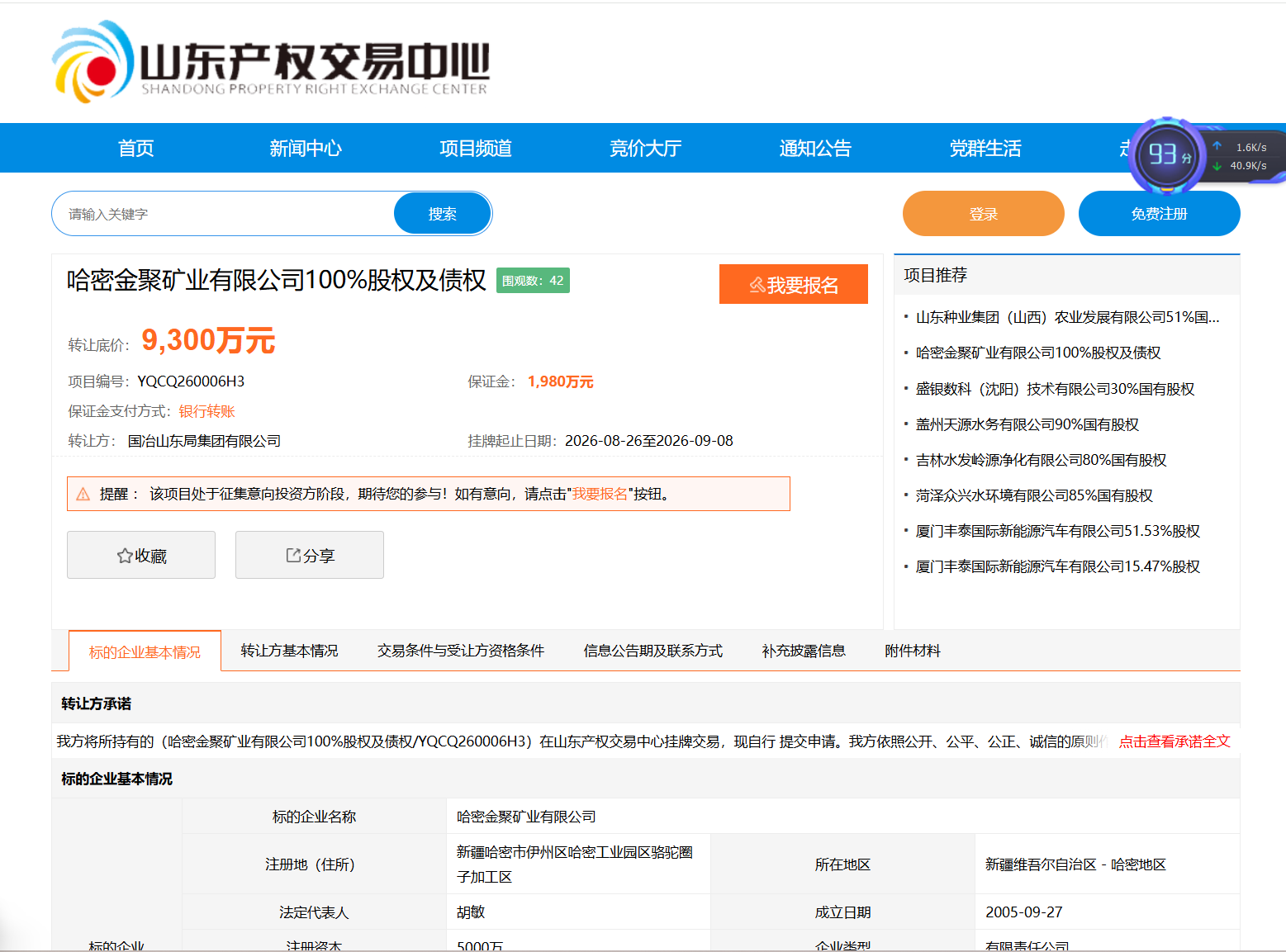Click the project number YQCQ260006H3
1286x952 pixels.
[x=191, y=381]
